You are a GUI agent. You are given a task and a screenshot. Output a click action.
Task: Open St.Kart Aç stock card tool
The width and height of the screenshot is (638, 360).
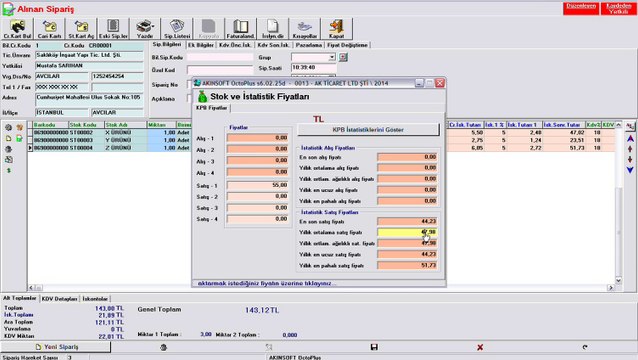point(81,28)
